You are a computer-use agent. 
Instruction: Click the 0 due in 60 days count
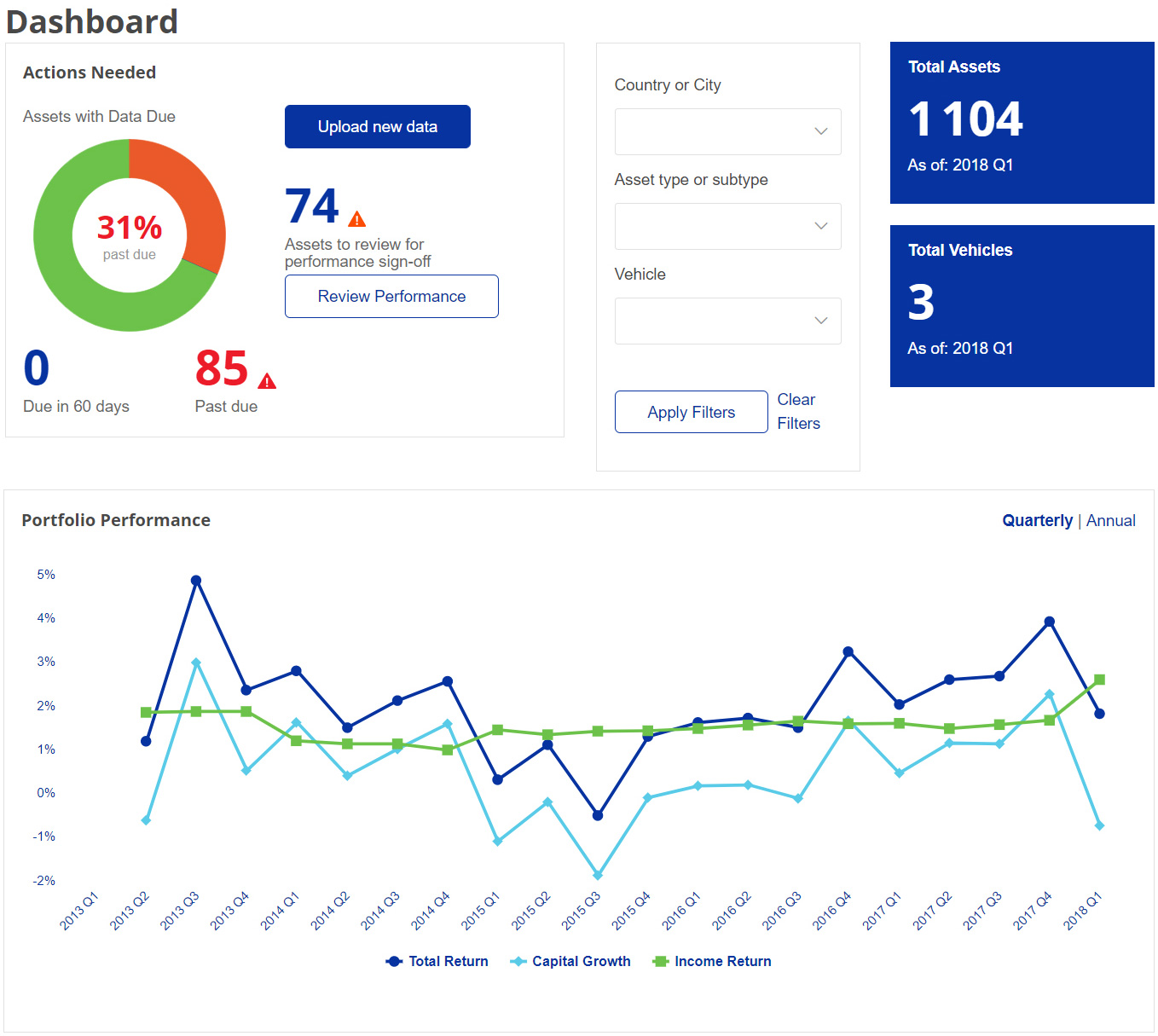click(37, 368)
